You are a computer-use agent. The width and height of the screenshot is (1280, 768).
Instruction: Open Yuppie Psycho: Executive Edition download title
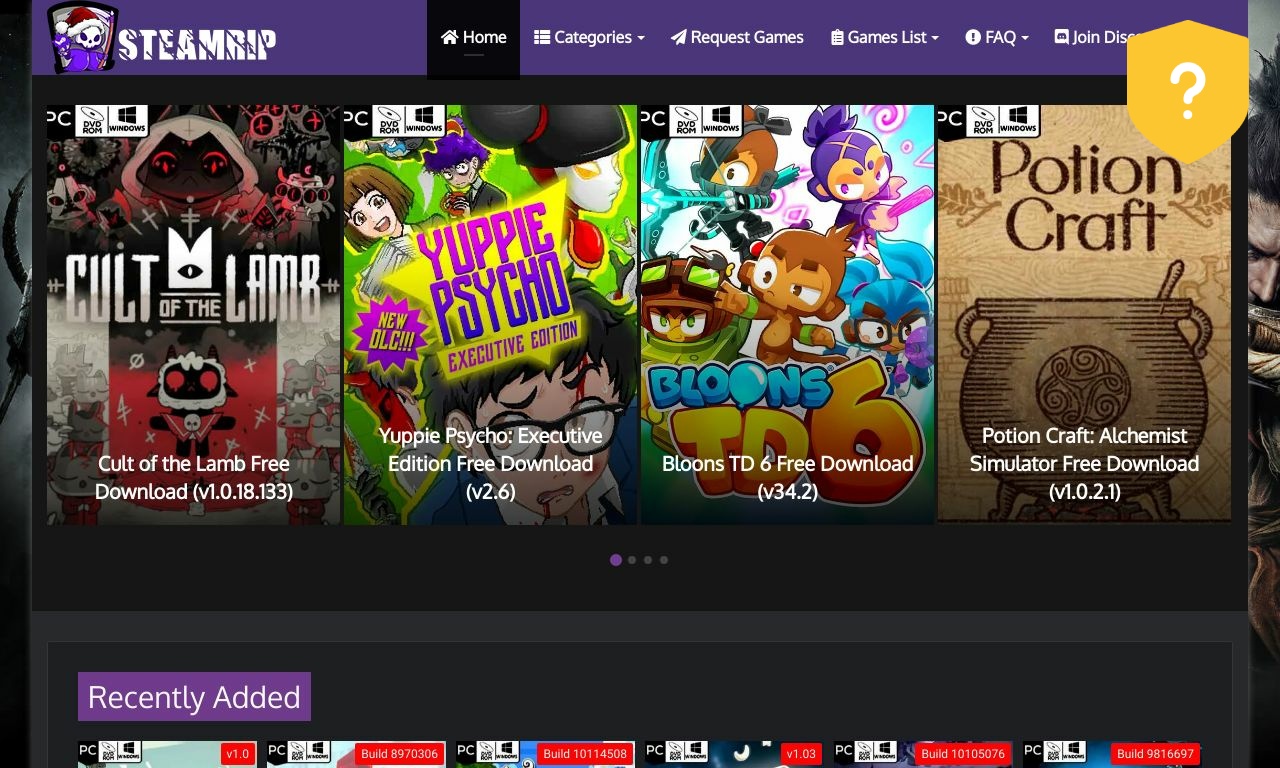[490, 463]
